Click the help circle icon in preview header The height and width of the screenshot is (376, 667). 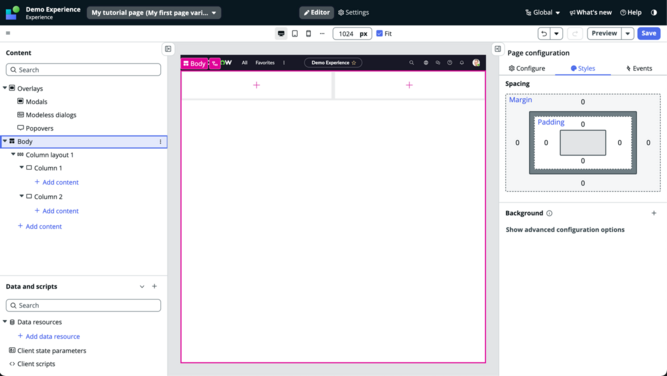coord(449,63)
